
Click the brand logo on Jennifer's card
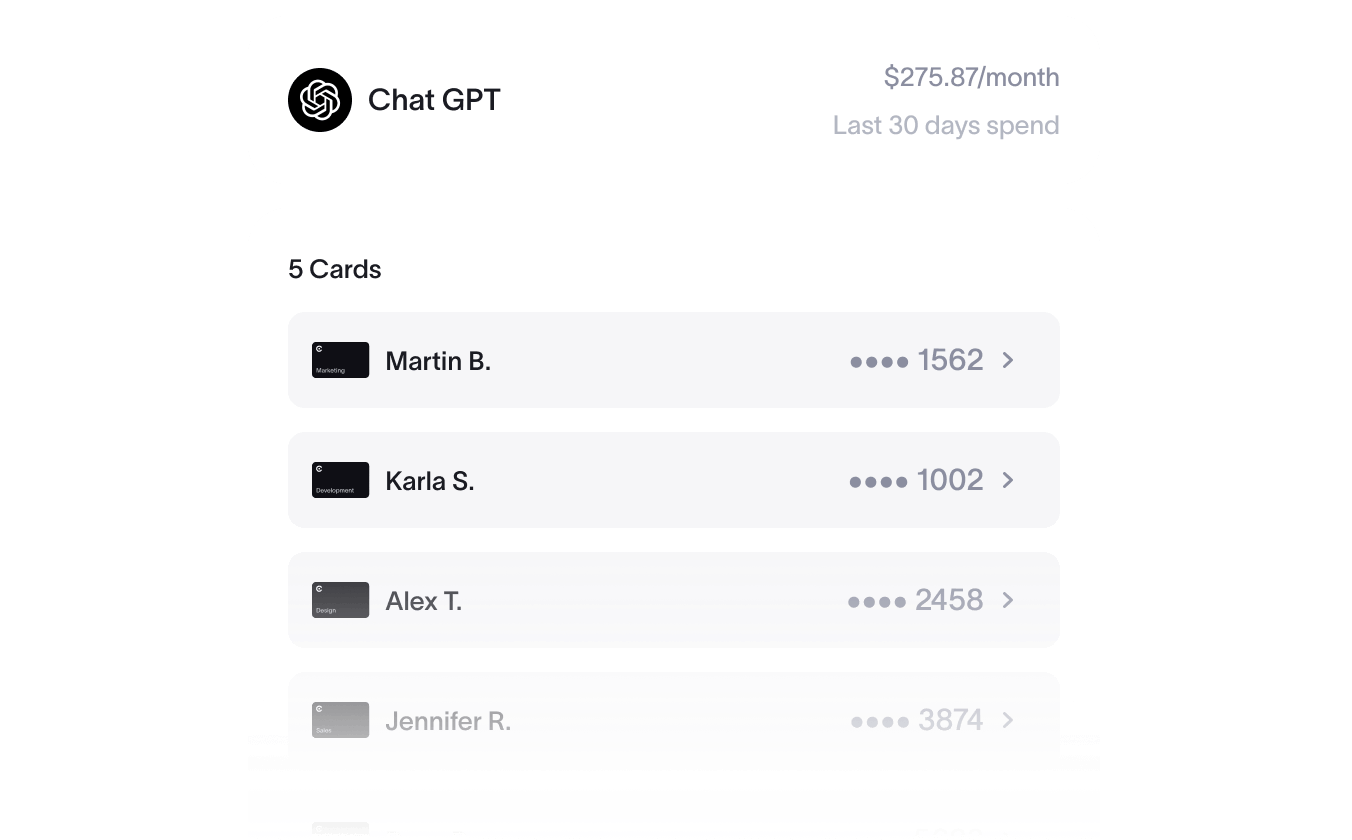click(x=319, y=709)
